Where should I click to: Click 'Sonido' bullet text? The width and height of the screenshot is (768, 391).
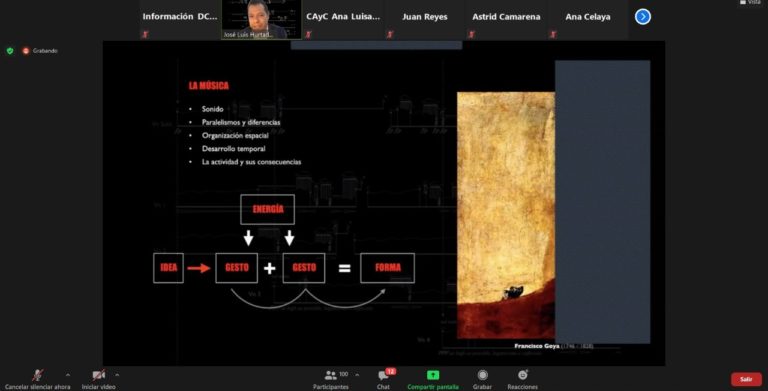pos(213,109)
